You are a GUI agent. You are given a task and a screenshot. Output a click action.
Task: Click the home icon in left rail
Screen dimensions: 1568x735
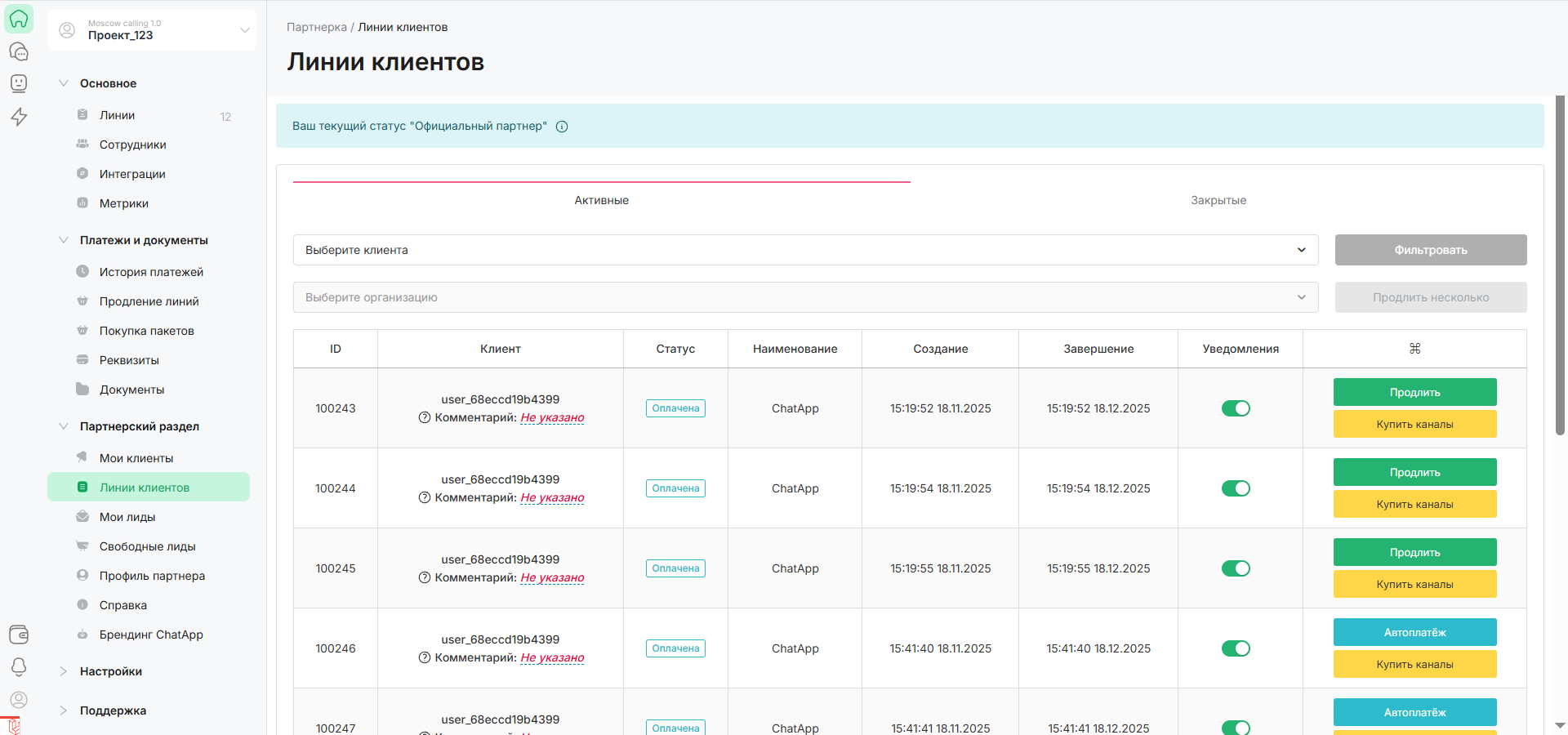coord(19,19)
